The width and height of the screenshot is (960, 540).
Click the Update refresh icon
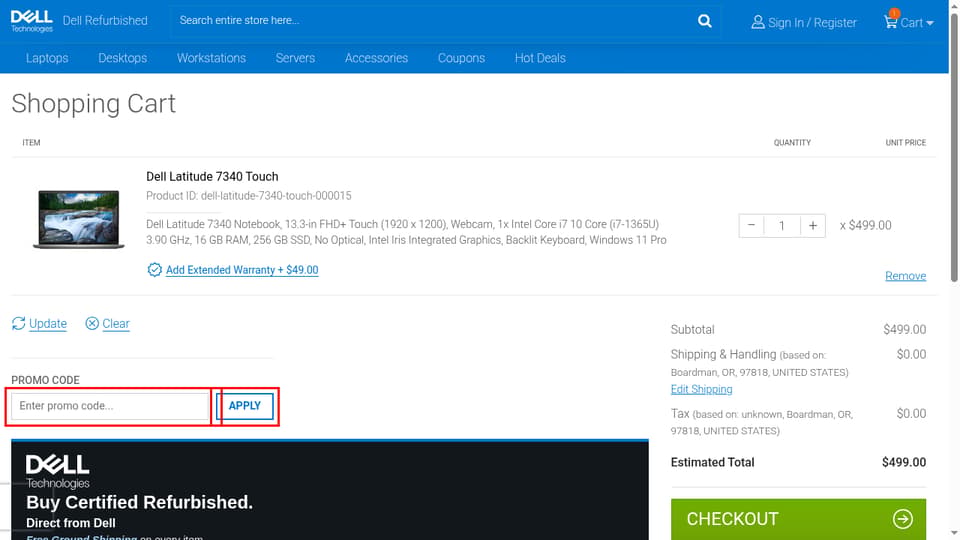18,323
